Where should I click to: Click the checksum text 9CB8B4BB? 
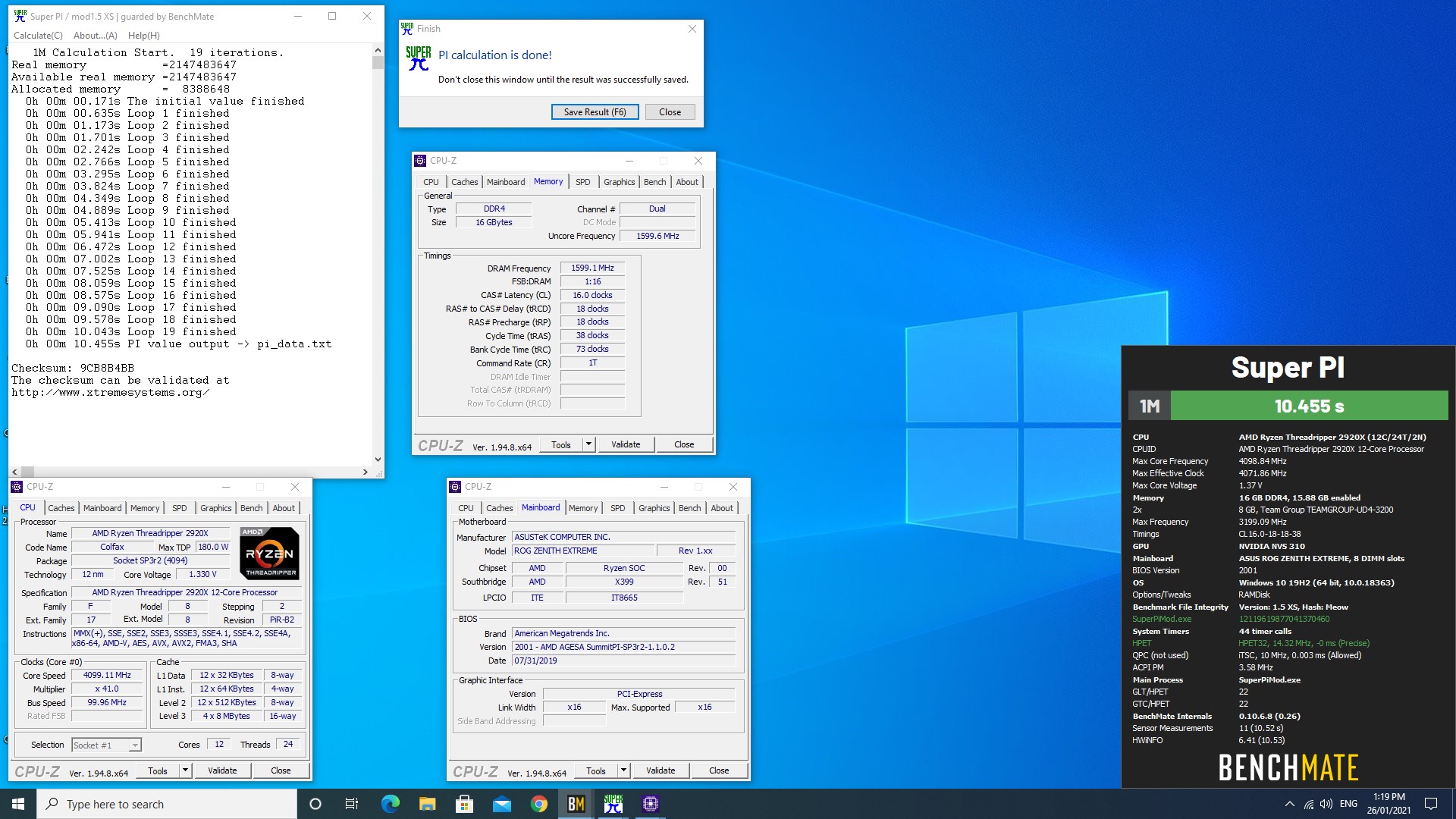coord(107,368)
